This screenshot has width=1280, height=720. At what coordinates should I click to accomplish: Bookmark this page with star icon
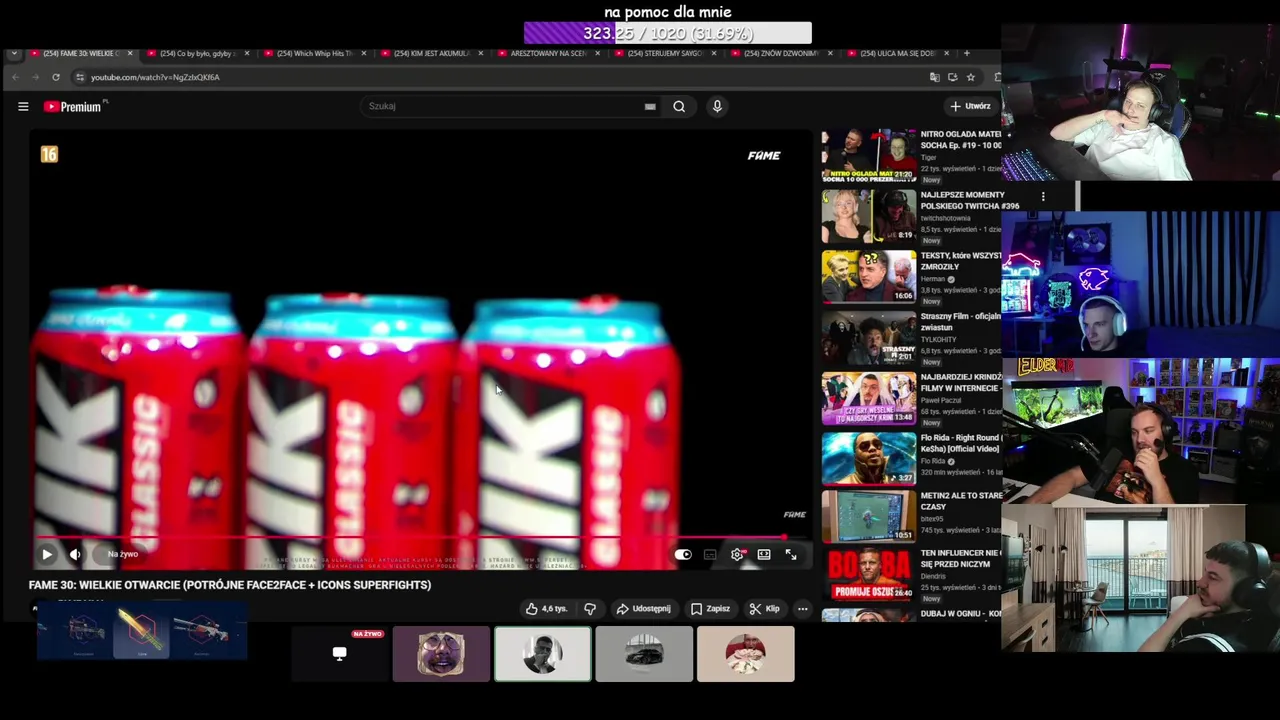point(970,77)
